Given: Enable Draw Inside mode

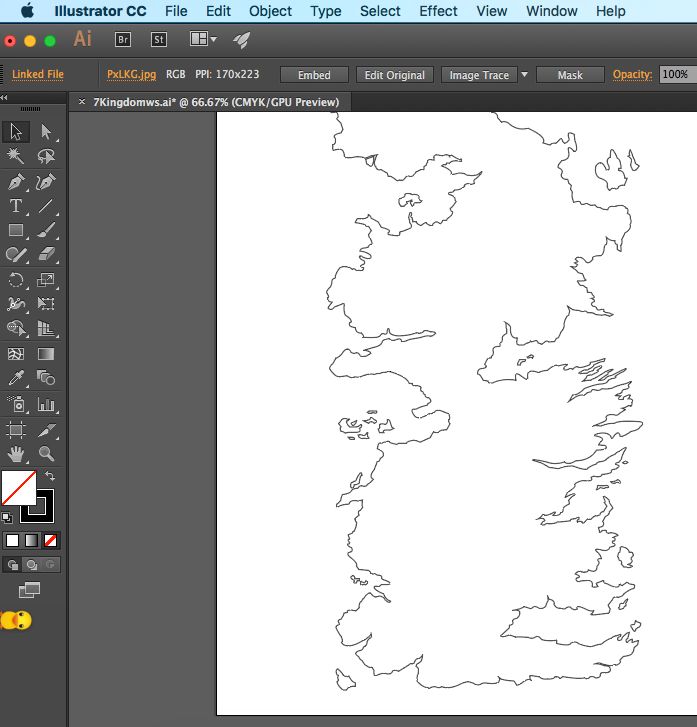Looking at the screenshot, I should click(50, 565).
